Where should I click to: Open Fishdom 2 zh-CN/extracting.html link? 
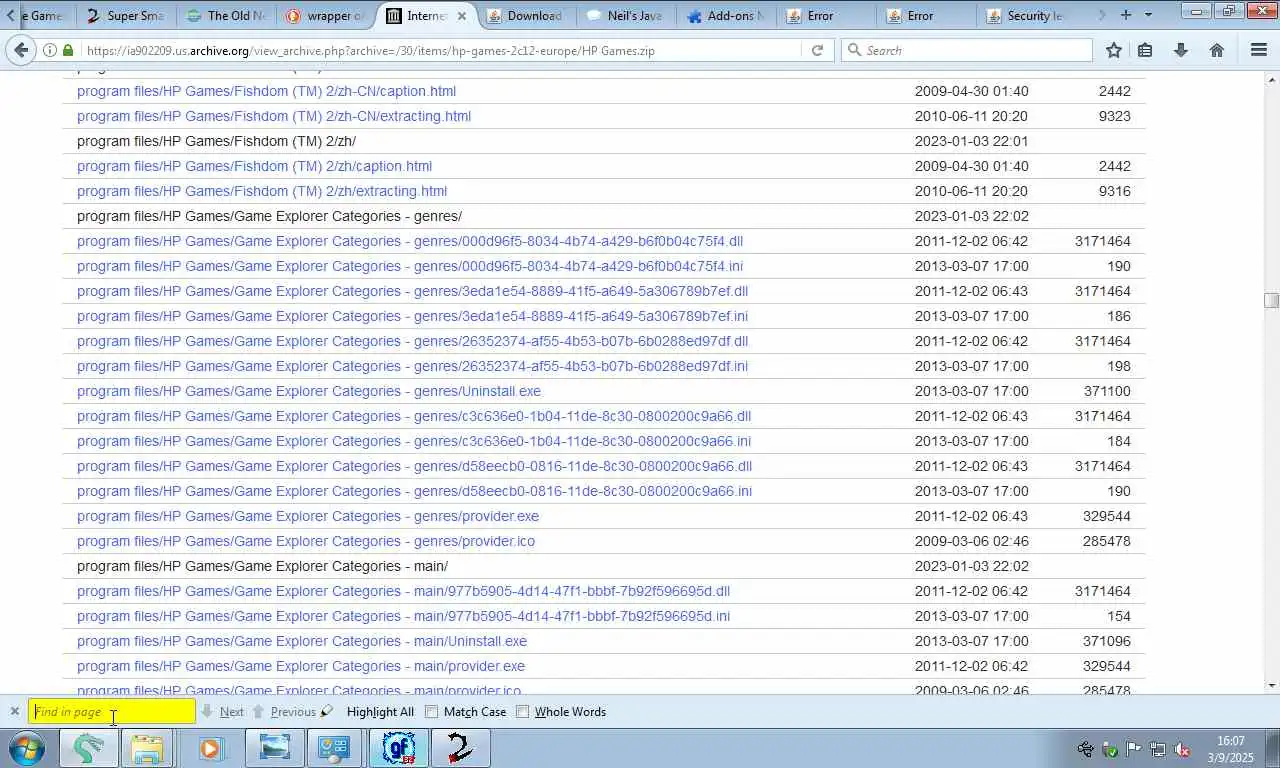[x=274, y=116]
